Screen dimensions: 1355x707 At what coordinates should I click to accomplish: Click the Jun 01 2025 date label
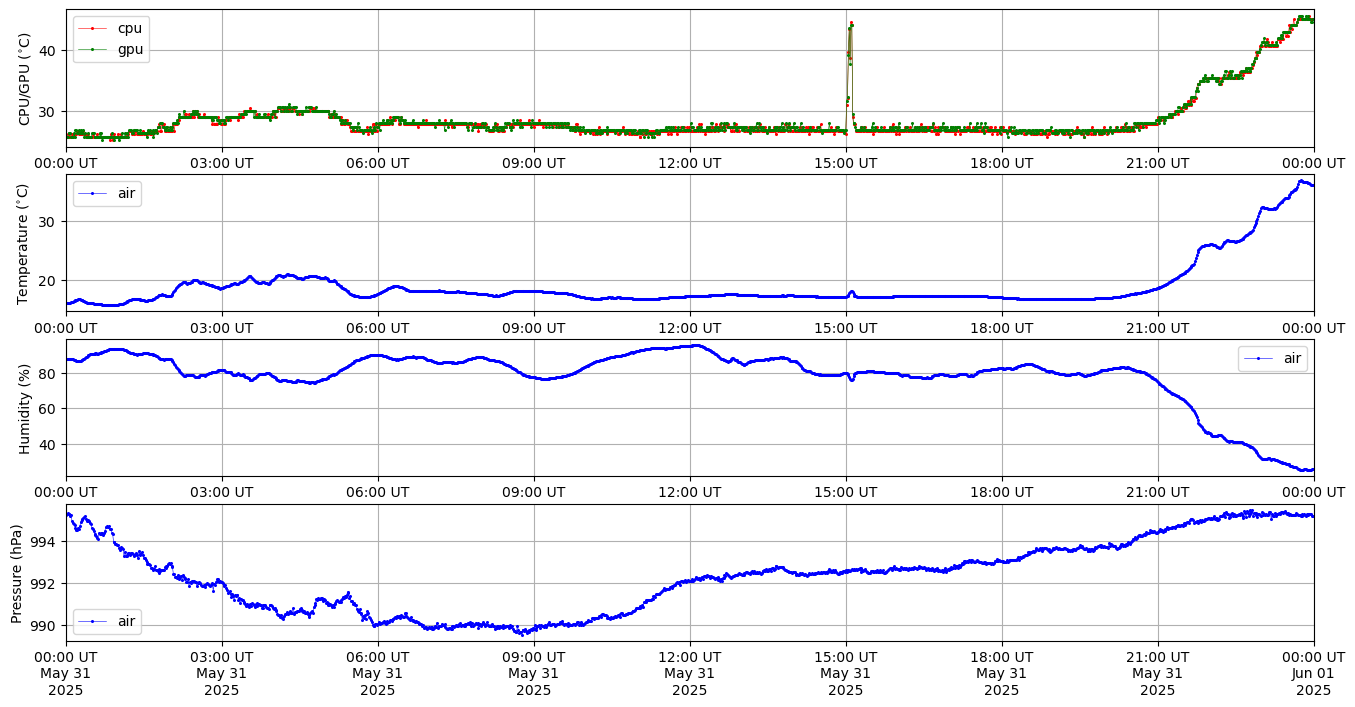pos(1313,681)
